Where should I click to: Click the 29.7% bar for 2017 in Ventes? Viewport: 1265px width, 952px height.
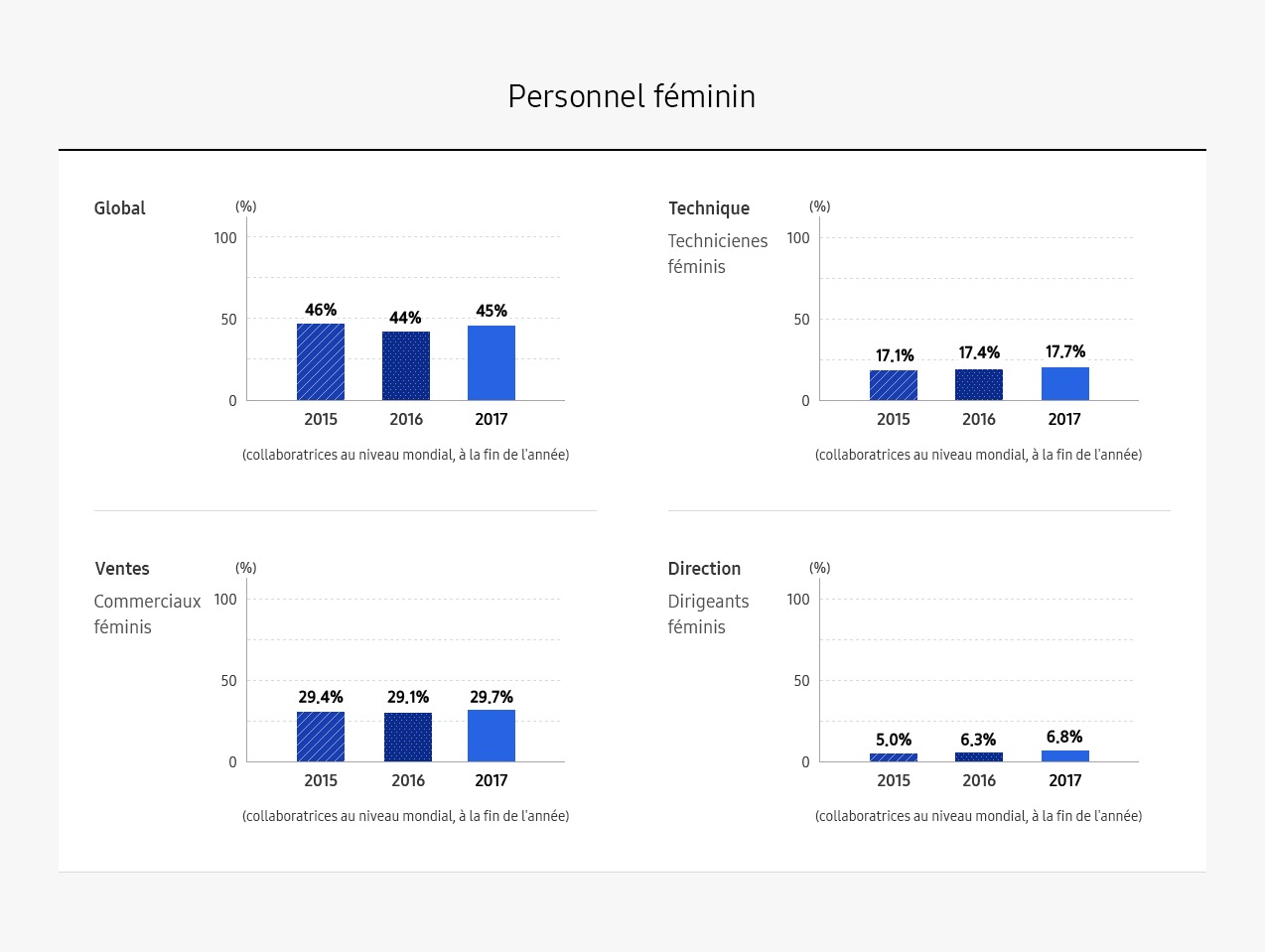[x=492, y=736]
